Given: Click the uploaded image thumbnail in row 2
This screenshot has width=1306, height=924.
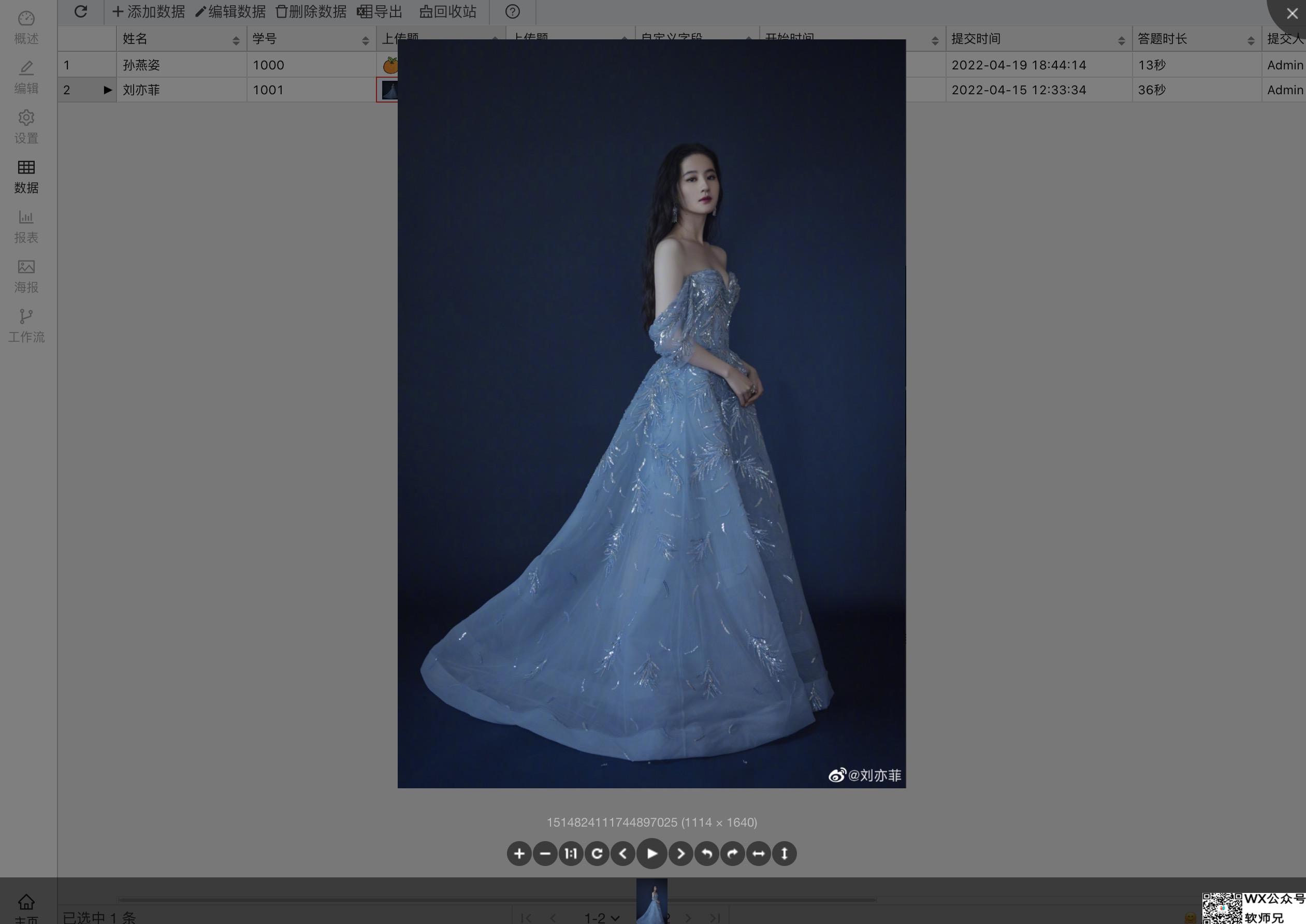Looking at the screenshot, I should pyautogui.click(x=389, y=90).
